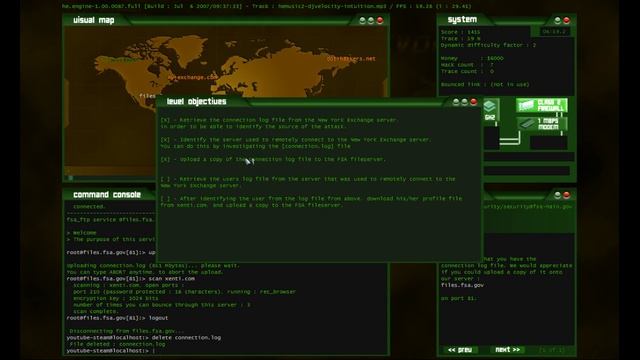The height and width of the screenshot is (360, 640).
Task: Click the first objective about retrieving connection log
Action: [x=279, y=123]
